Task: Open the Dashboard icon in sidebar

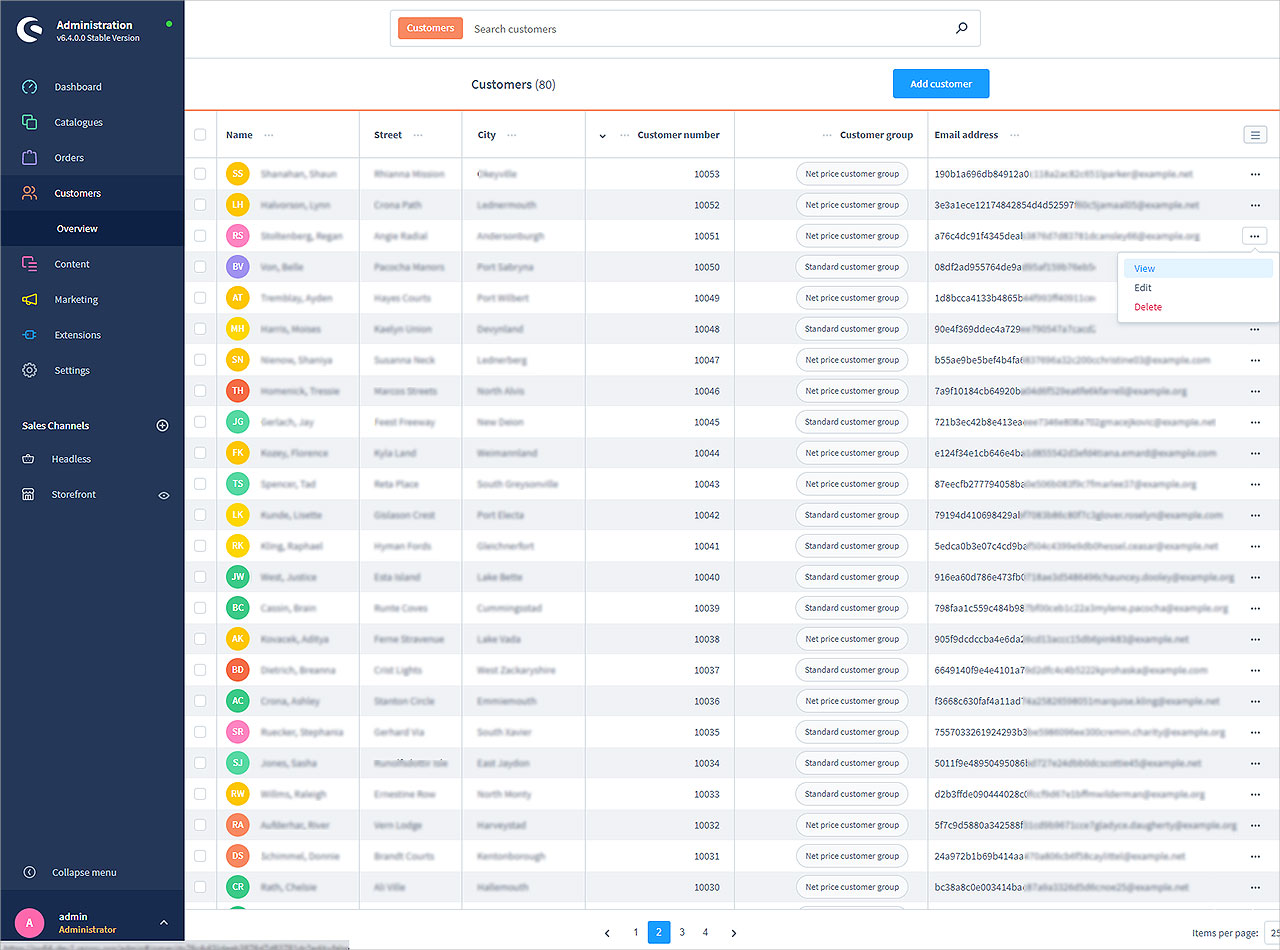Action: pyautogui.click(x=30, y=87)
